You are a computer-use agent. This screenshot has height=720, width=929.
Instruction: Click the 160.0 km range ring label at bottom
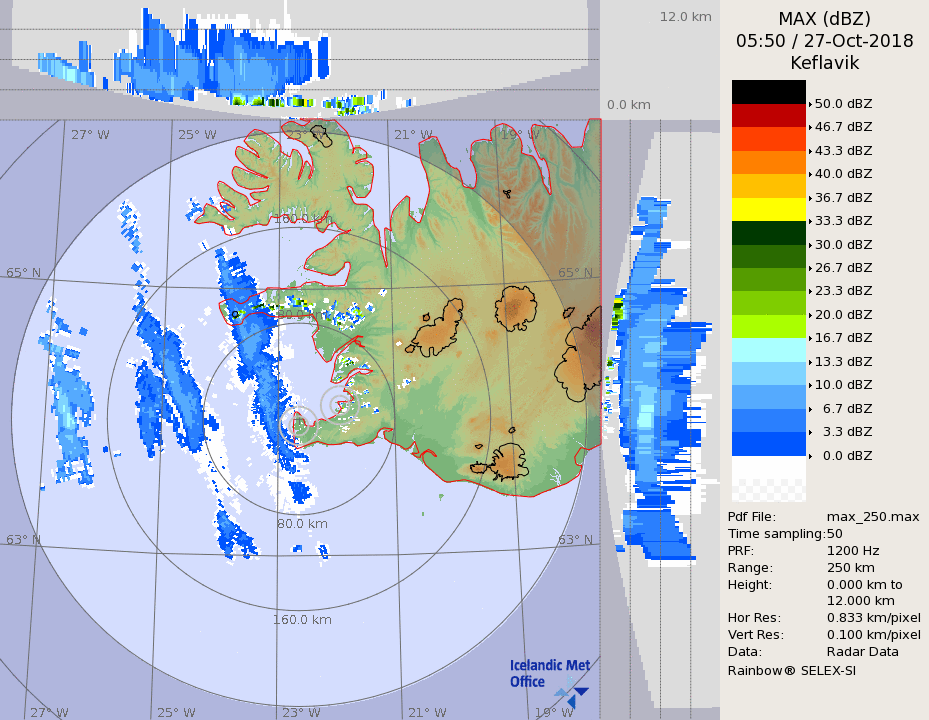[302, 620]
